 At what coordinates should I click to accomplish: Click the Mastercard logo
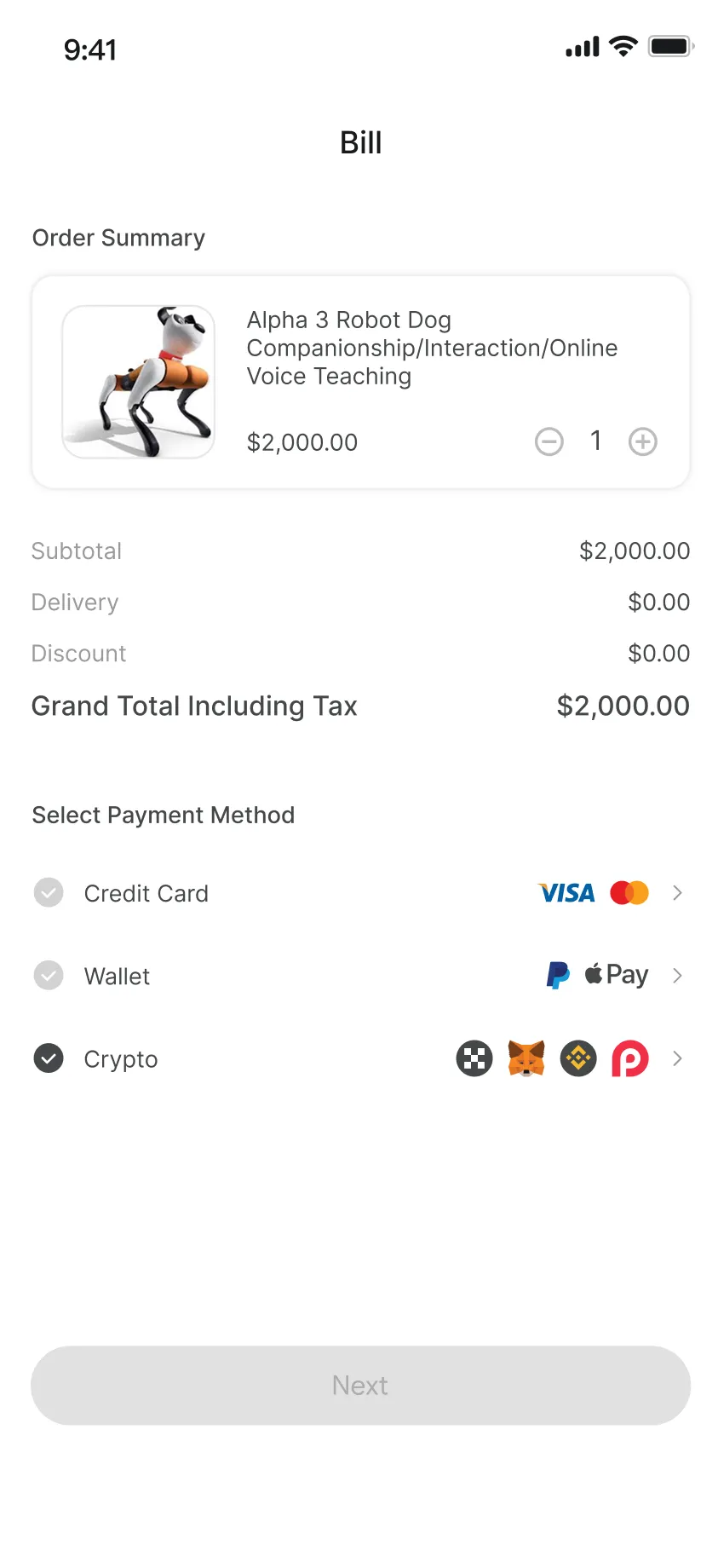pos(629,893)
